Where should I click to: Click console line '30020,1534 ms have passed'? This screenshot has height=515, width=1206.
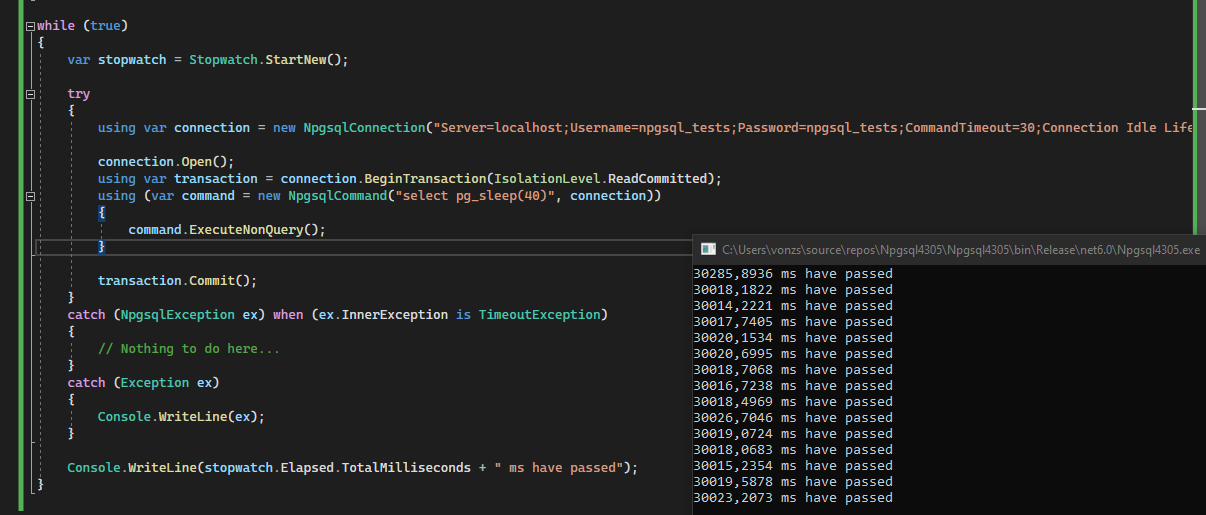(x=793, y=337)
